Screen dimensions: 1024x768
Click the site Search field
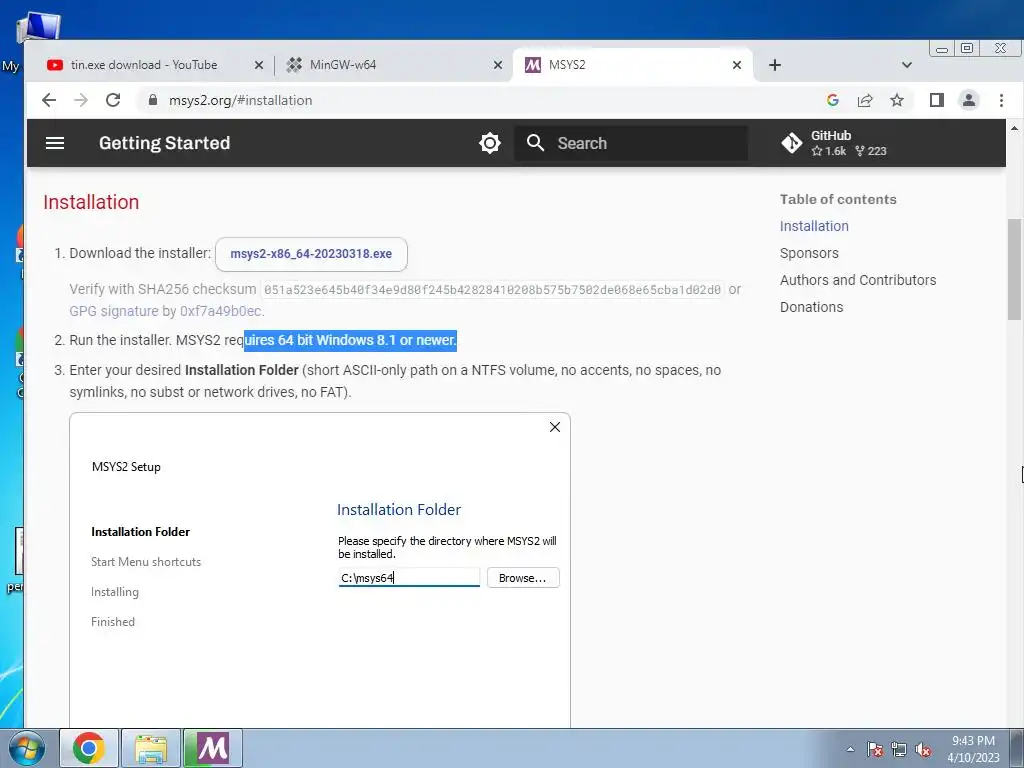coord(631,143)
